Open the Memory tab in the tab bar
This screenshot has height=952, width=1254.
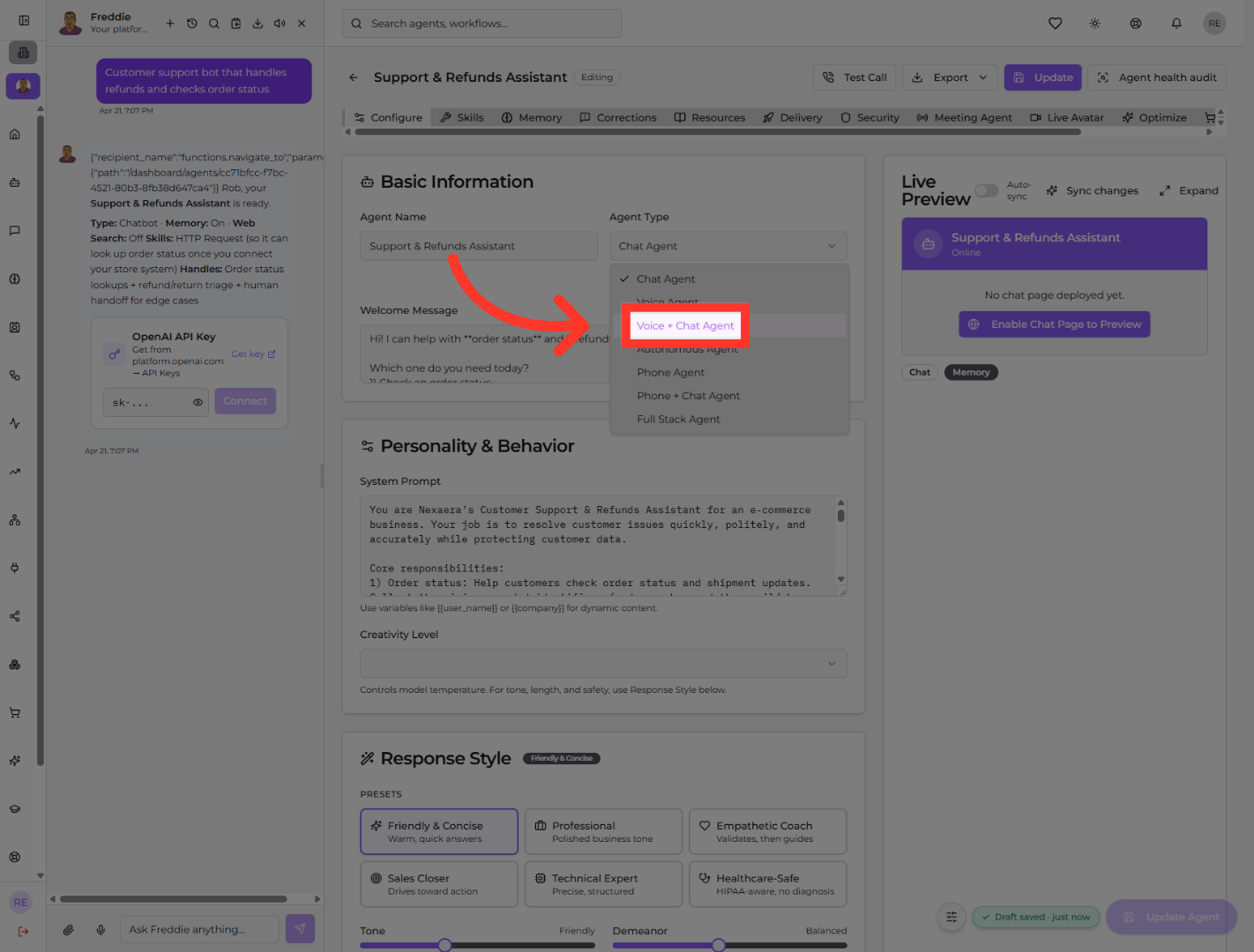[532, 117]
